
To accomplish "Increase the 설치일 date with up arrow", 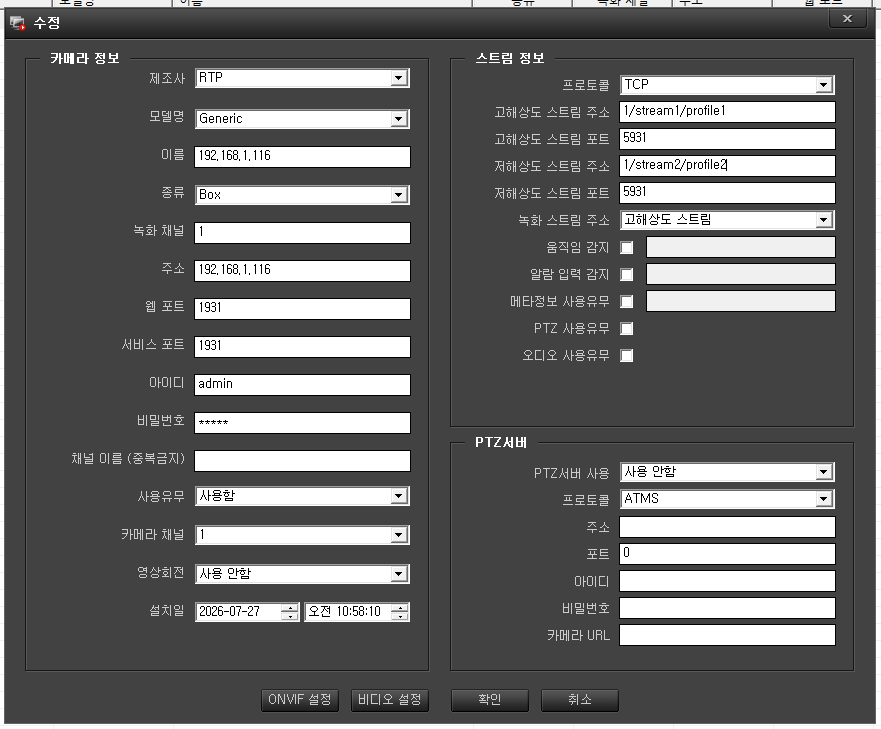I will pos(290,608).
